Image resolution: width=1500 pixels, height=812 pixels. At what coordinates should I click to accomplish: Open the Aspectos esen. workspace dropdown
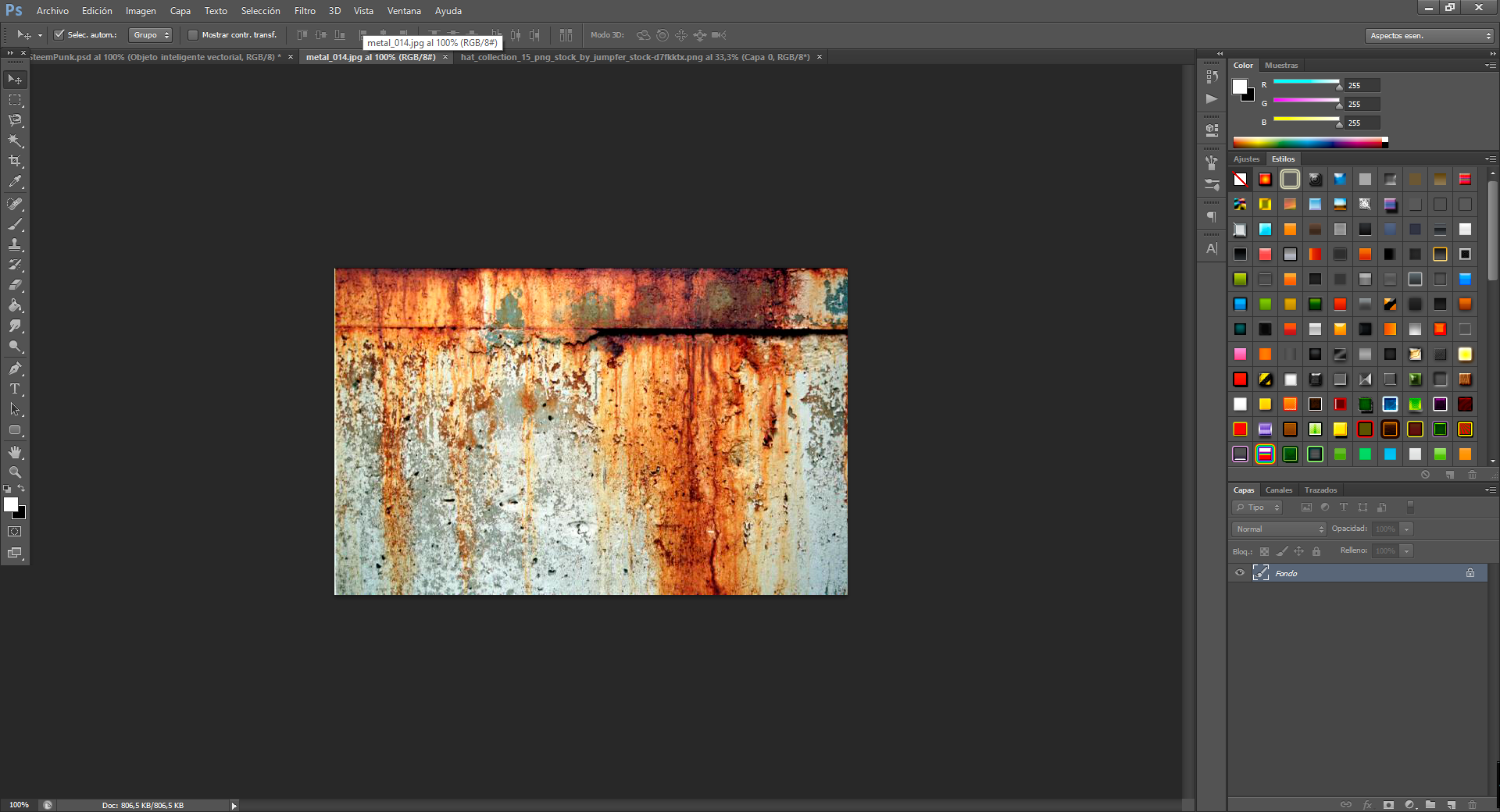(1430, 35)
